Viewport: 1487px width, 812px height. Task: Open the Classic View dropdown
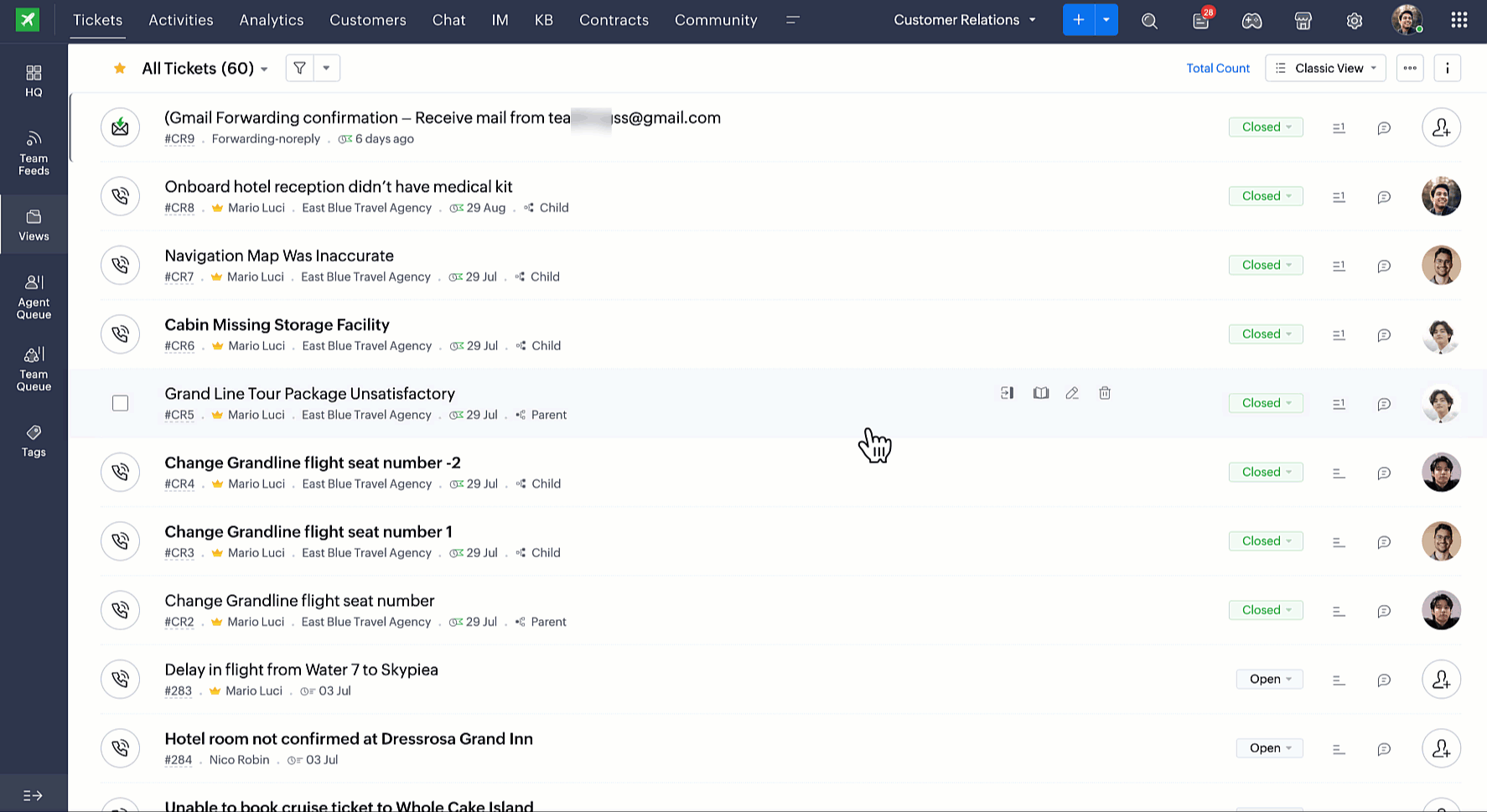pyautogui.click(x=1325, y=68)
